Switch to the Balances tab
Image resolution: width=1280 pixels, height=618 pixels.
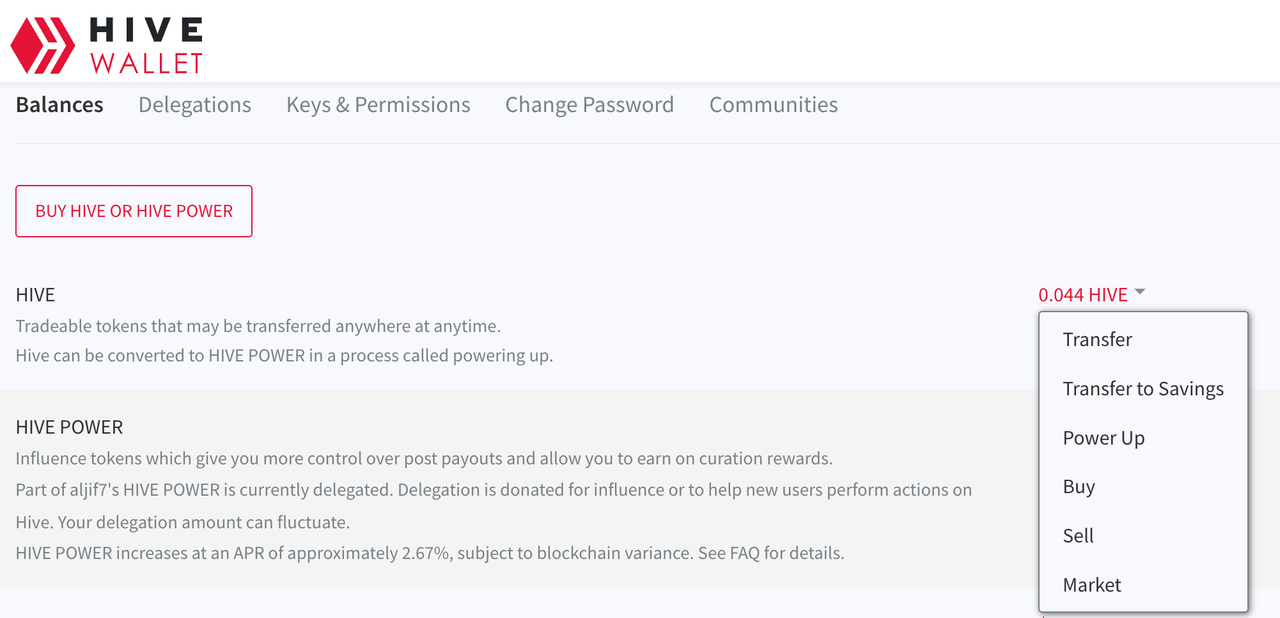60,105
